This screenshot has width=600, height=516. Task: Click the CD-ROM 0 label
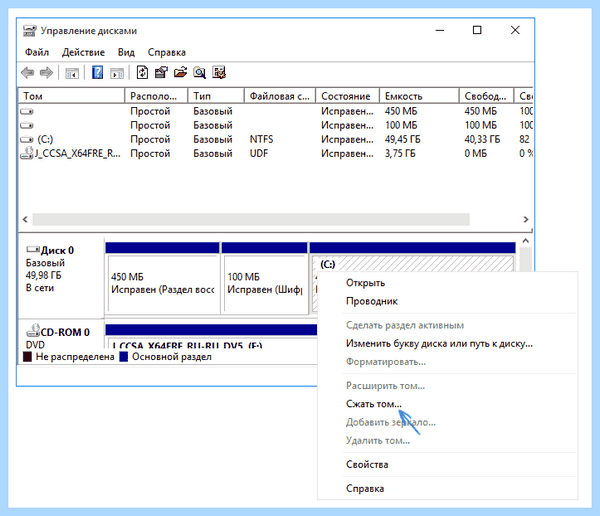65,332
